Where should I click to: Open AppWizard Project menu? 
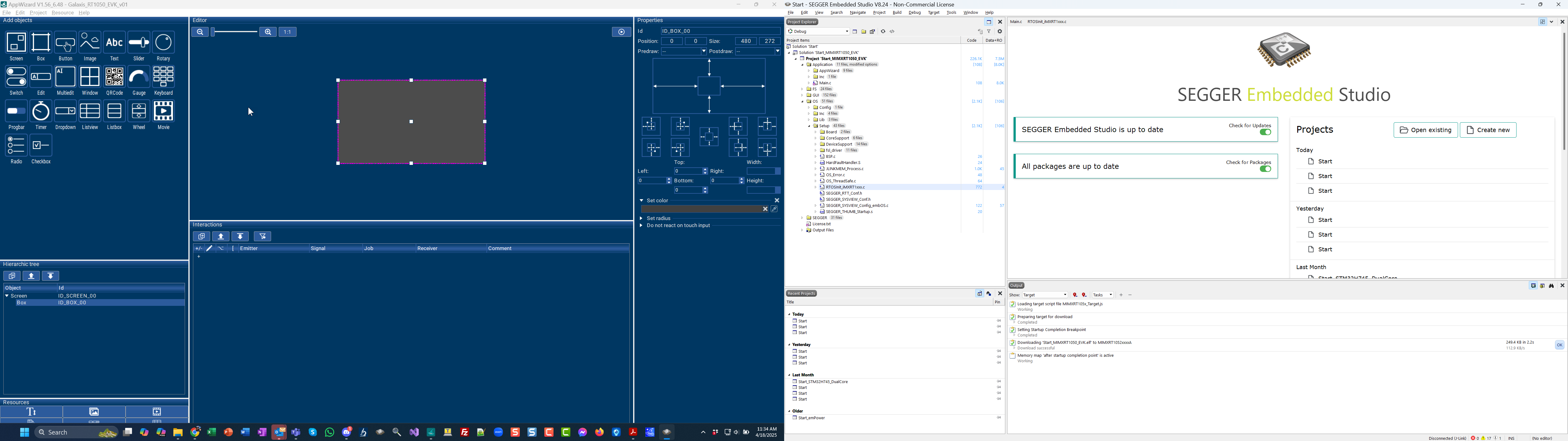coord(38,13)
